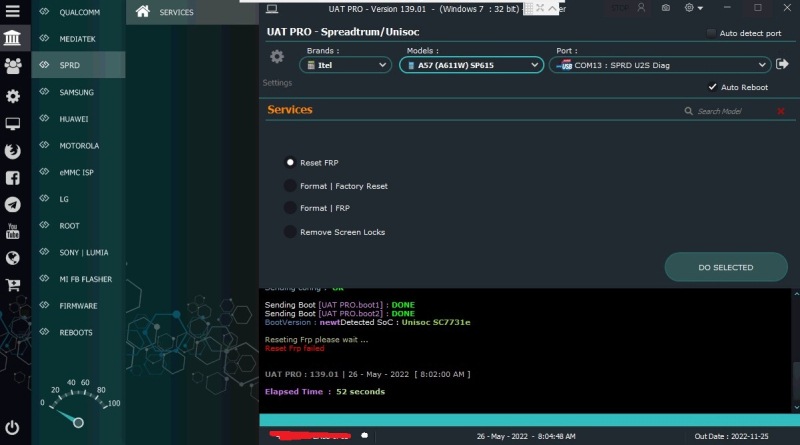Open the Port dropdown showing COM13

[x=660, y=65]
